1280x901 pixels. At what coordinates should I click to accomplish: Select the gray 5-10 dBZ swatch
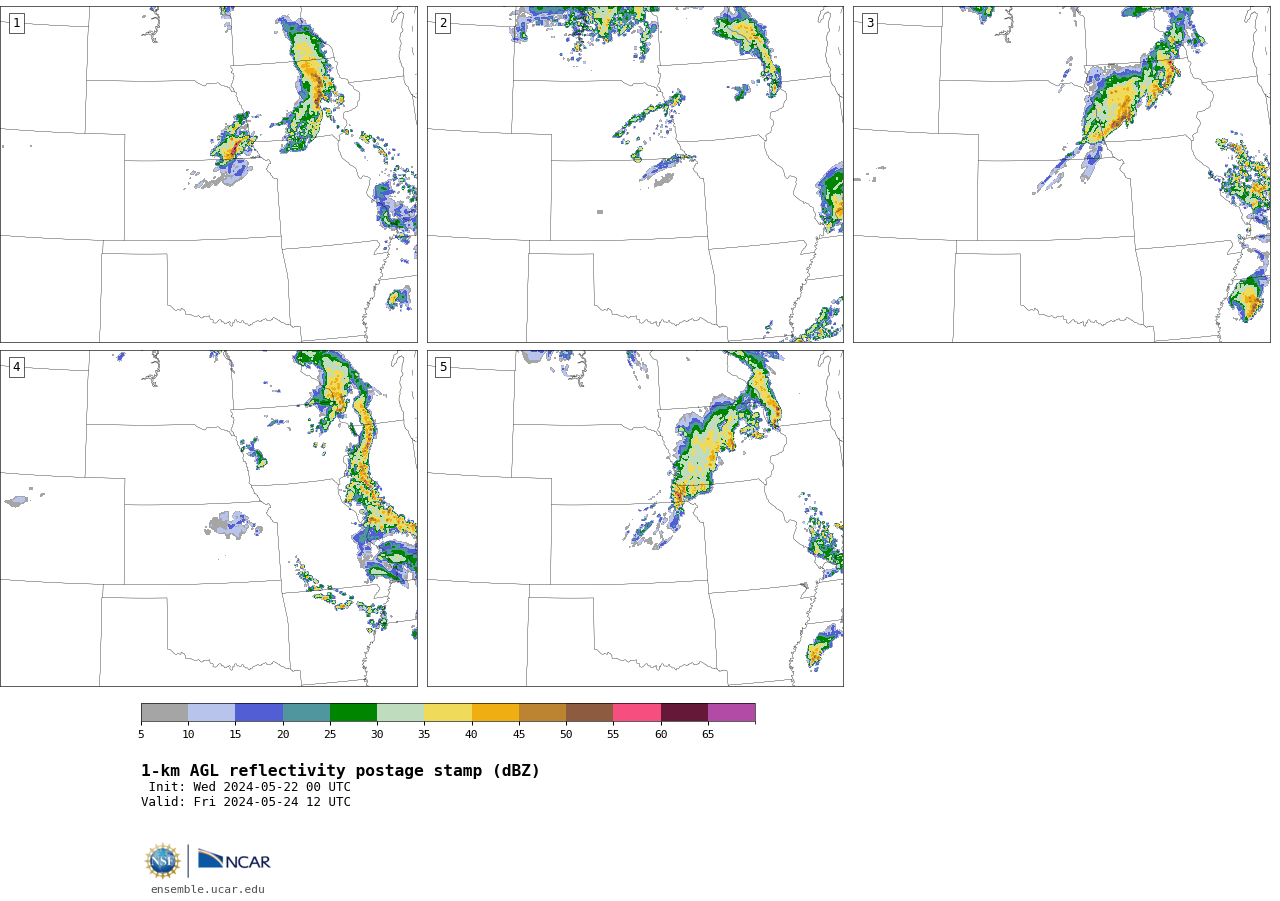point(165,713)
